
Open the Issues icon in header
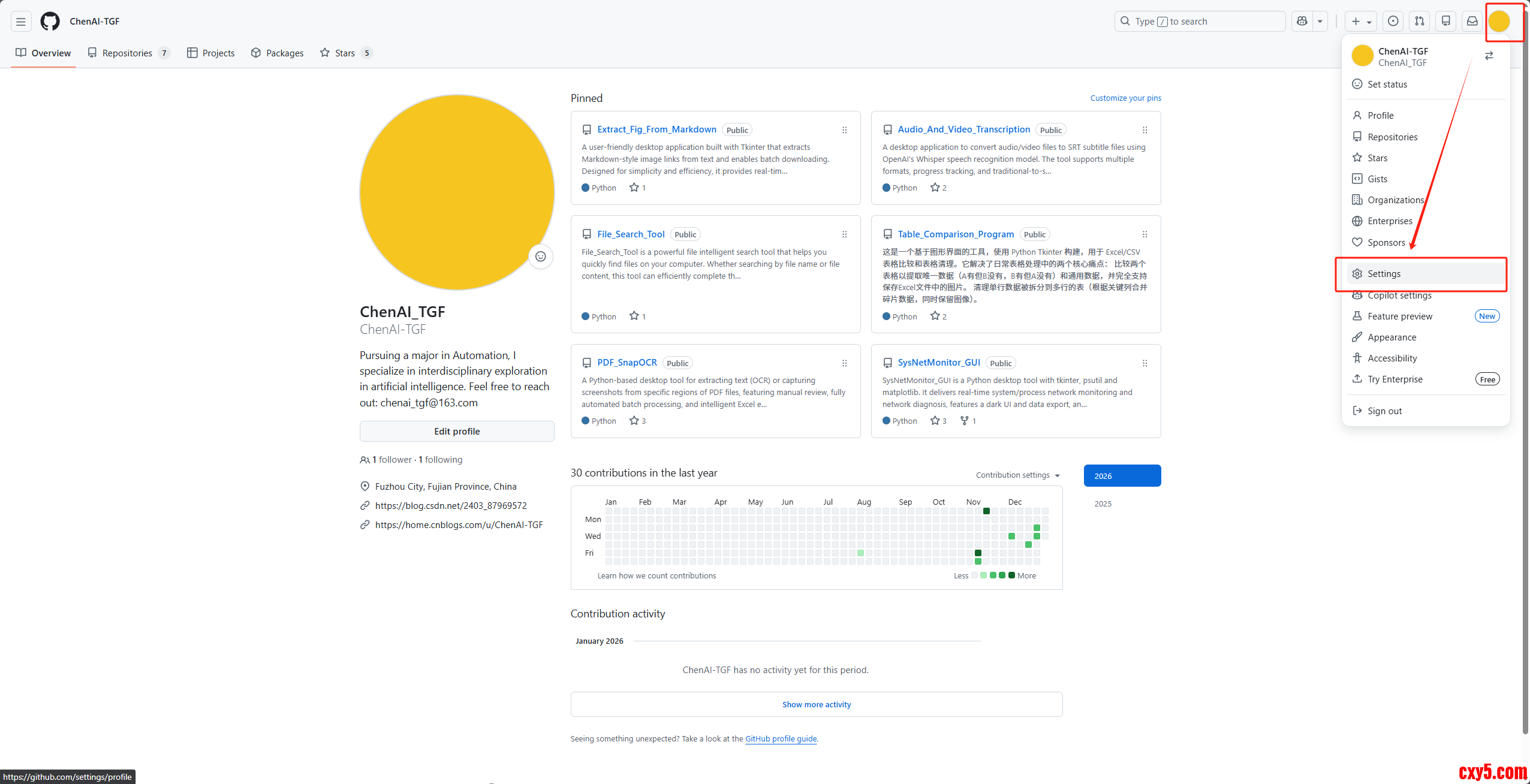point(1393,22)
